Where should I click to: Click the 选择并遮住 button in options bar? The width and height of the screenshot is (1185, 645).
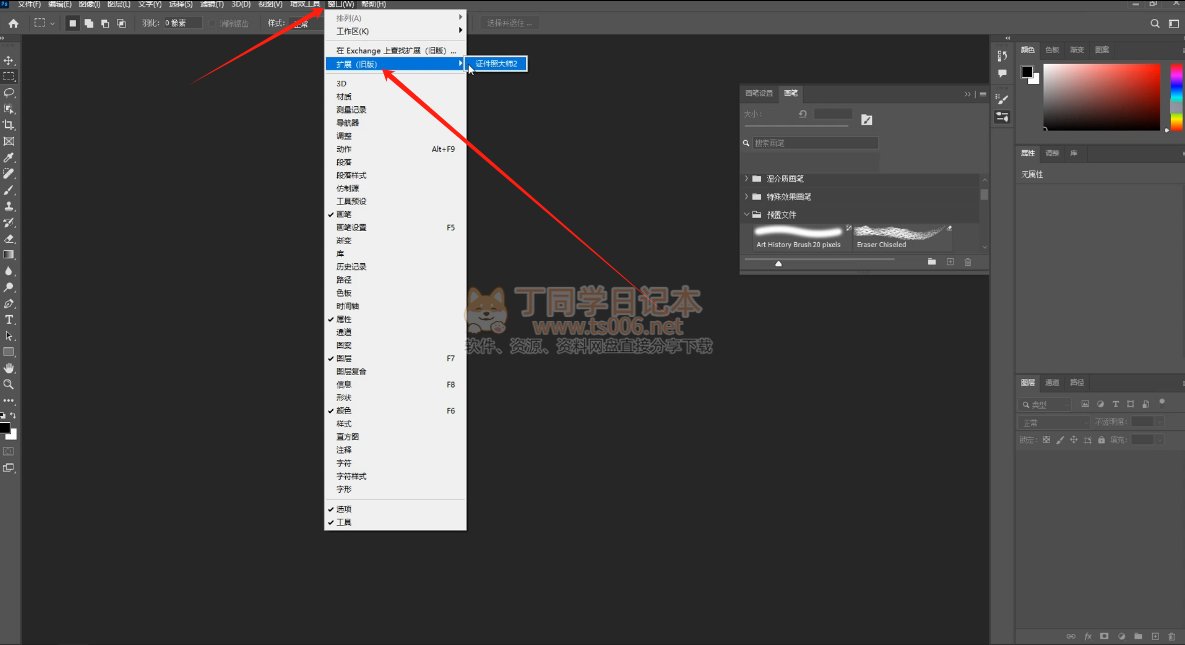pyautogui.click(x=509, y=23)
